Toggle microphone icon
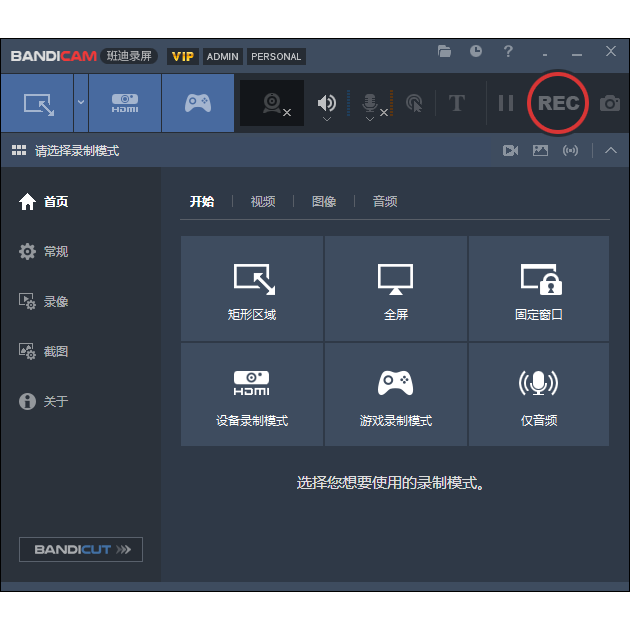Screen dimensions: 630x630 click(x=370, y=102)
